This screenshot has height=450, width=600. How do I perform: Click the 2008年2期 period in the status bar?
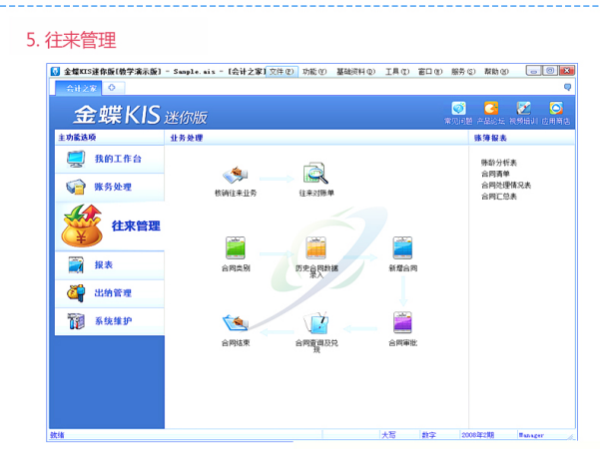tap(478, 435)
